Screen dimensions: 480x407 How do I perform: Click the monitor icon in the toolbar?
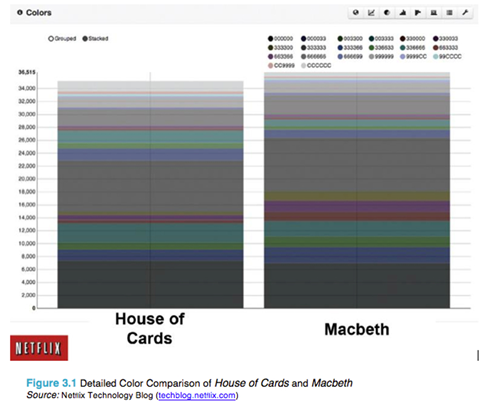click(434, 13)
